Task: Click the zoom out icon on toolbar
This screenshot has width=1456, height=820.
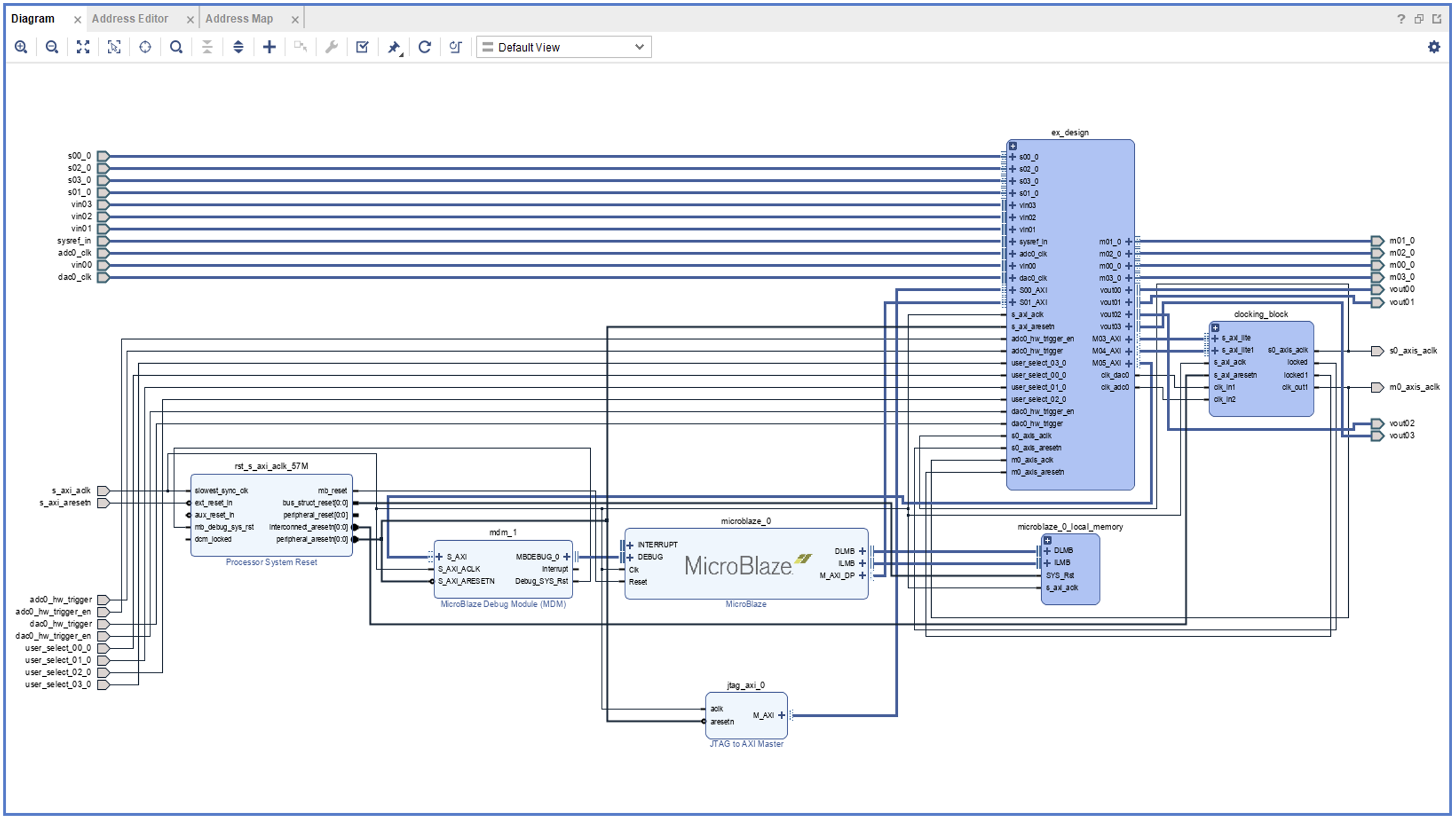Action: (x=51, y=47)
